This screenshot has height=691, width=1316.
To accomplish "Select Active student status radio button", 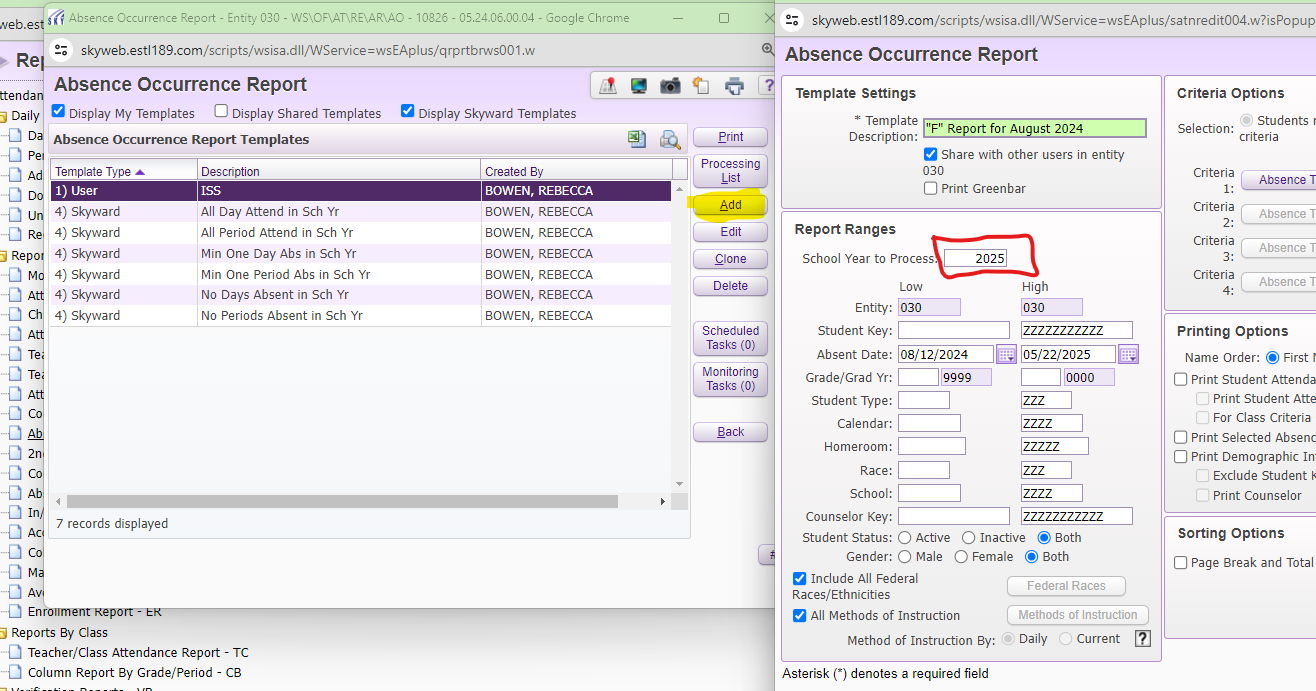I will [x=905, y=538].
